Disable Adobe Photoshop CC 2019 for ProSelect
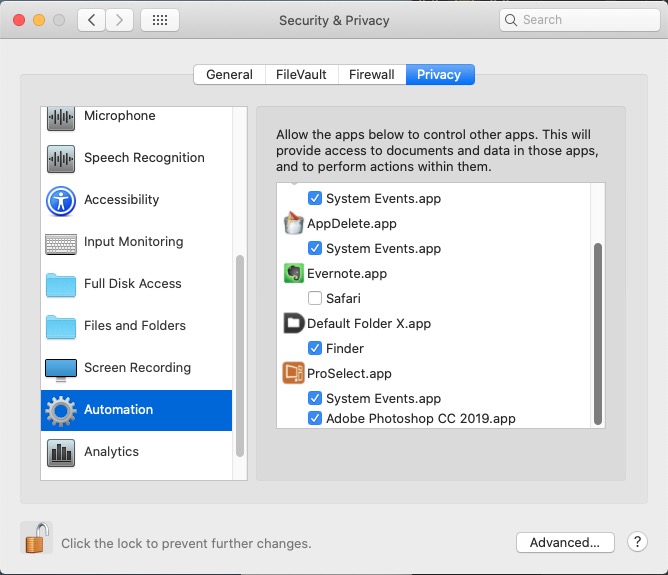Viewport: 668px width, 575px height. point(315,418)
